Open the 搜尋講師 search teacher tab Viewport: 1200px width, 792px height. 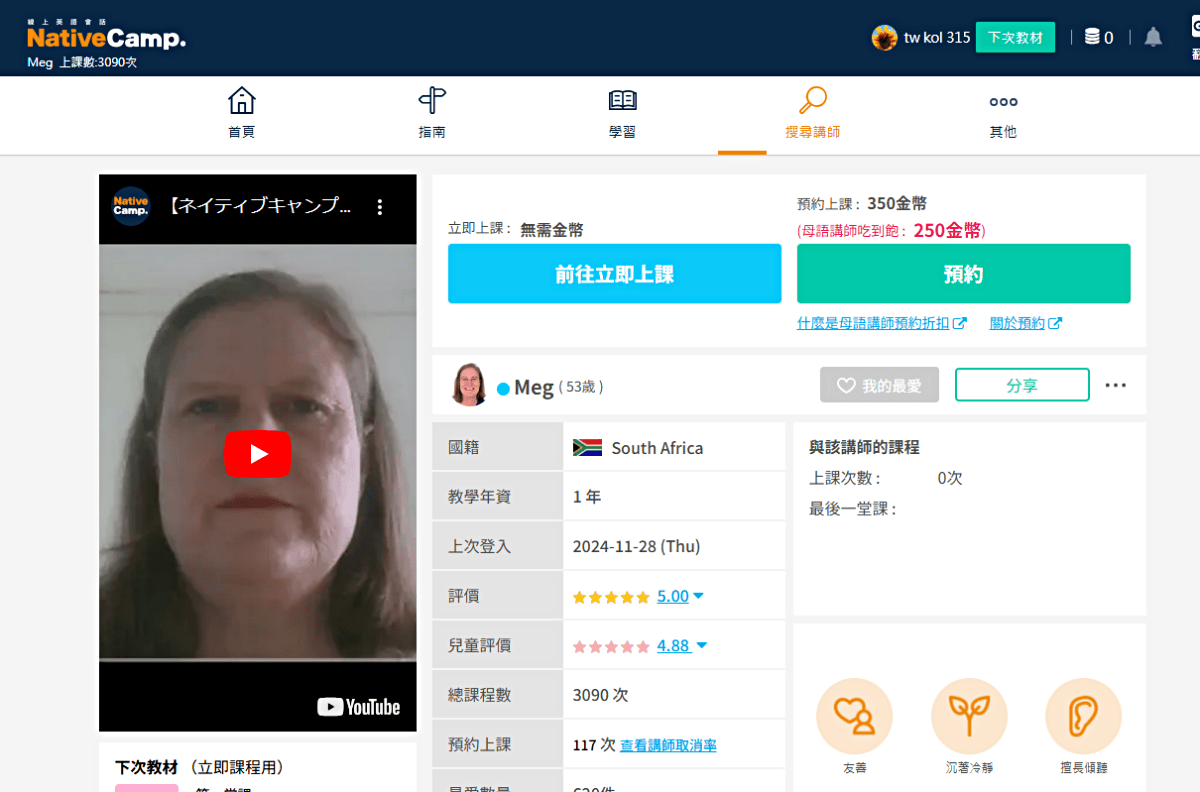click(813, 113)
